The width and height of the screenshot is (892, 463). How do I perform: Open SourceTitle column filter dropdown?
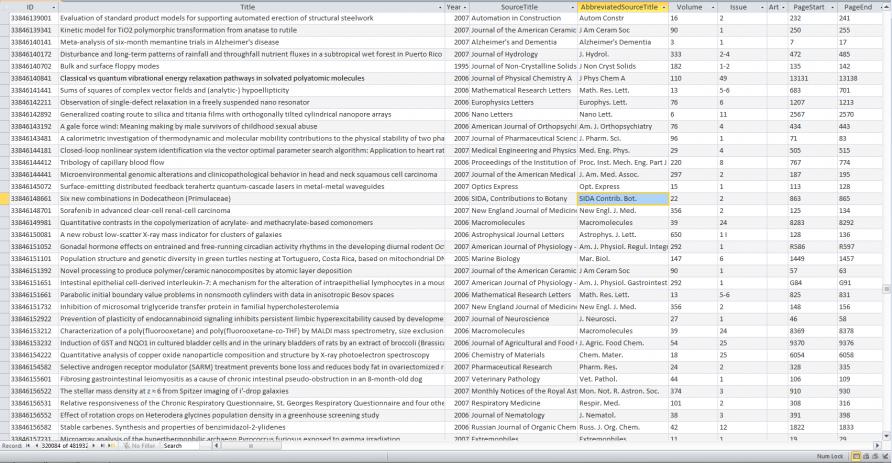pyautogui.click(x=572, y=7)
